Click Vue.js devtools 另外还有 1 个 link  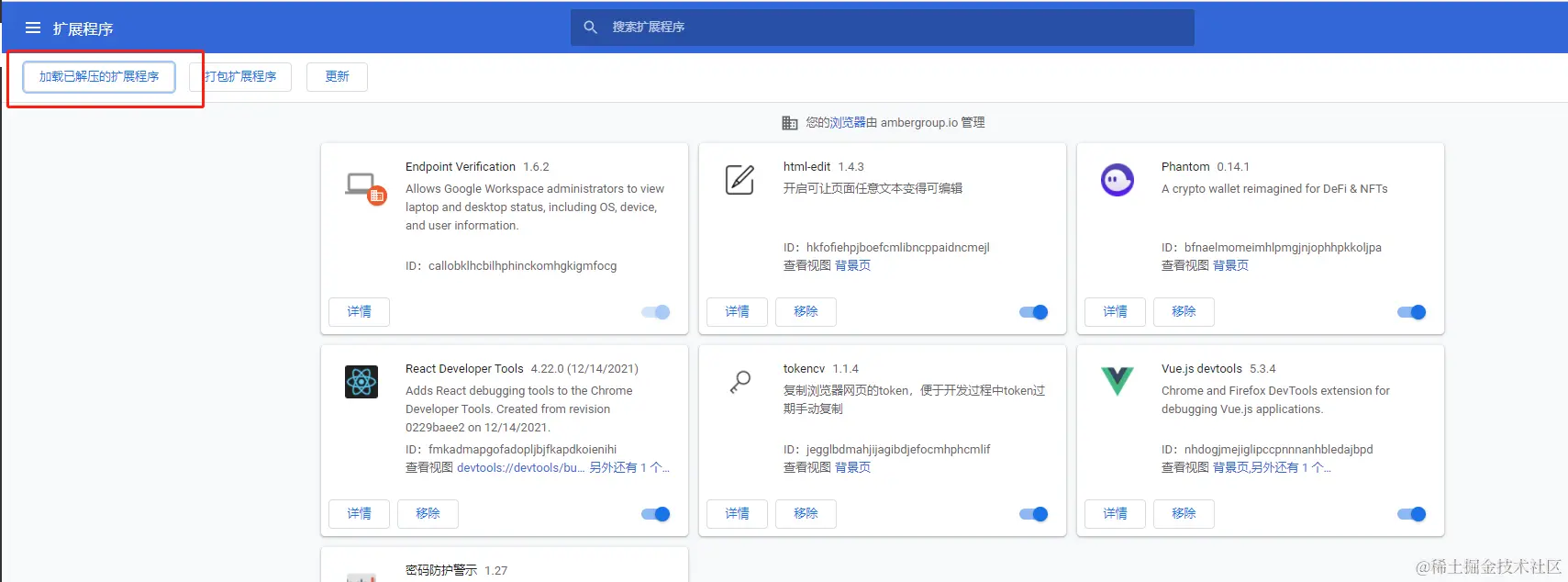pos(1292,467)
